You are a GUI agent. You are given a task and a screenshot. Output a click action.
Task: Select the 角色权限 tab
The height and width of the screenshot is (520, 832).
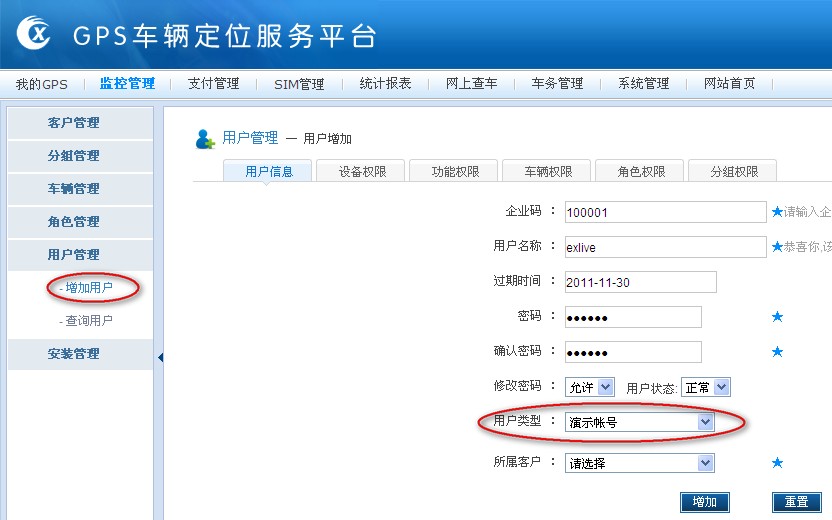(x=641, y=171)
